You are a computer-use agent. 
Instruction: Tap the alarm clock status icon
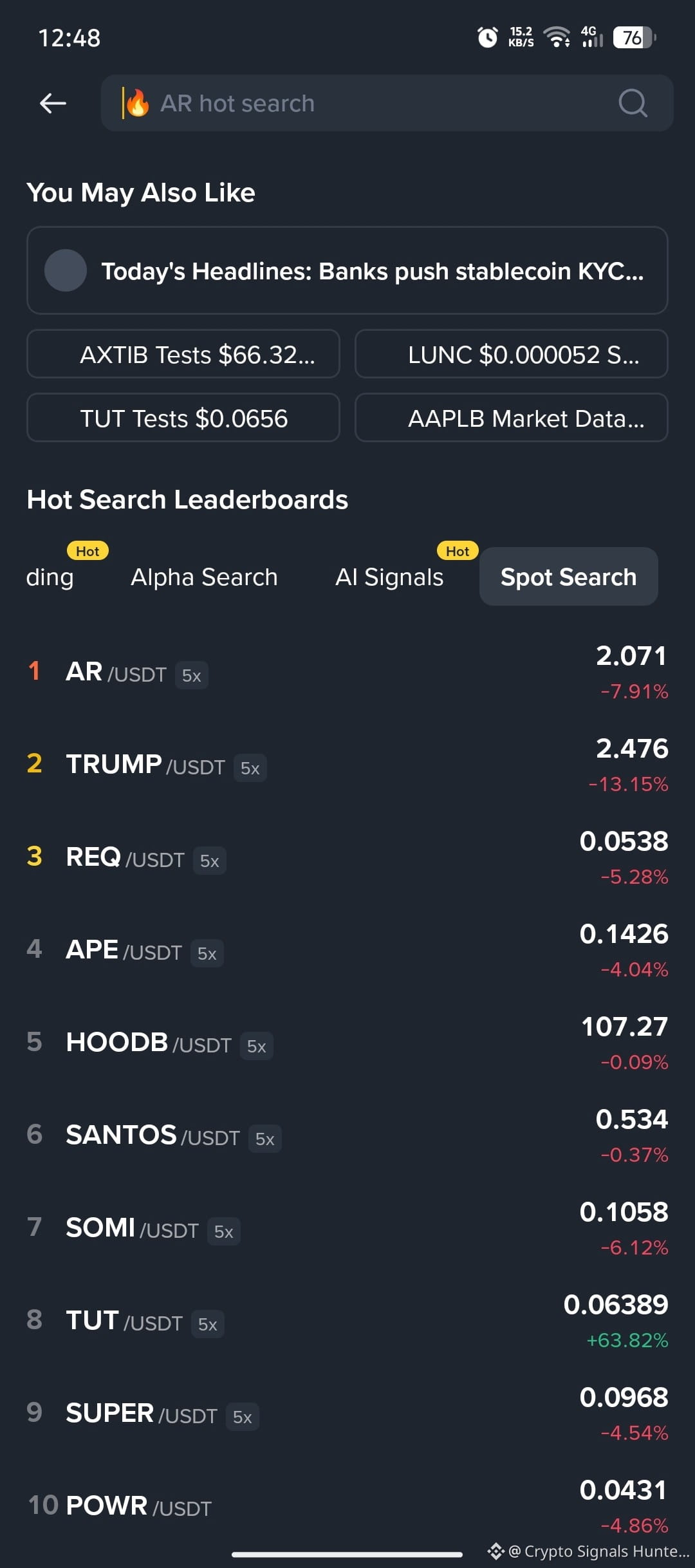487,37
